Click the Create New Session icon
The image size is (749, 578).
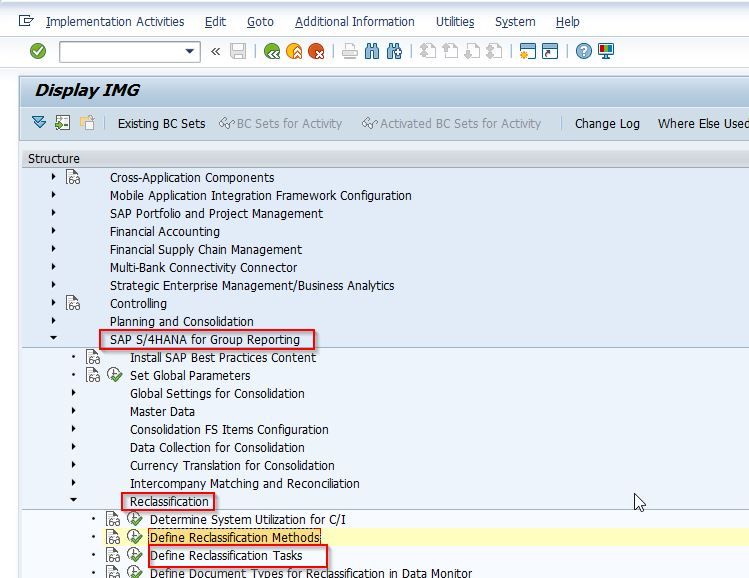[528, 51]
